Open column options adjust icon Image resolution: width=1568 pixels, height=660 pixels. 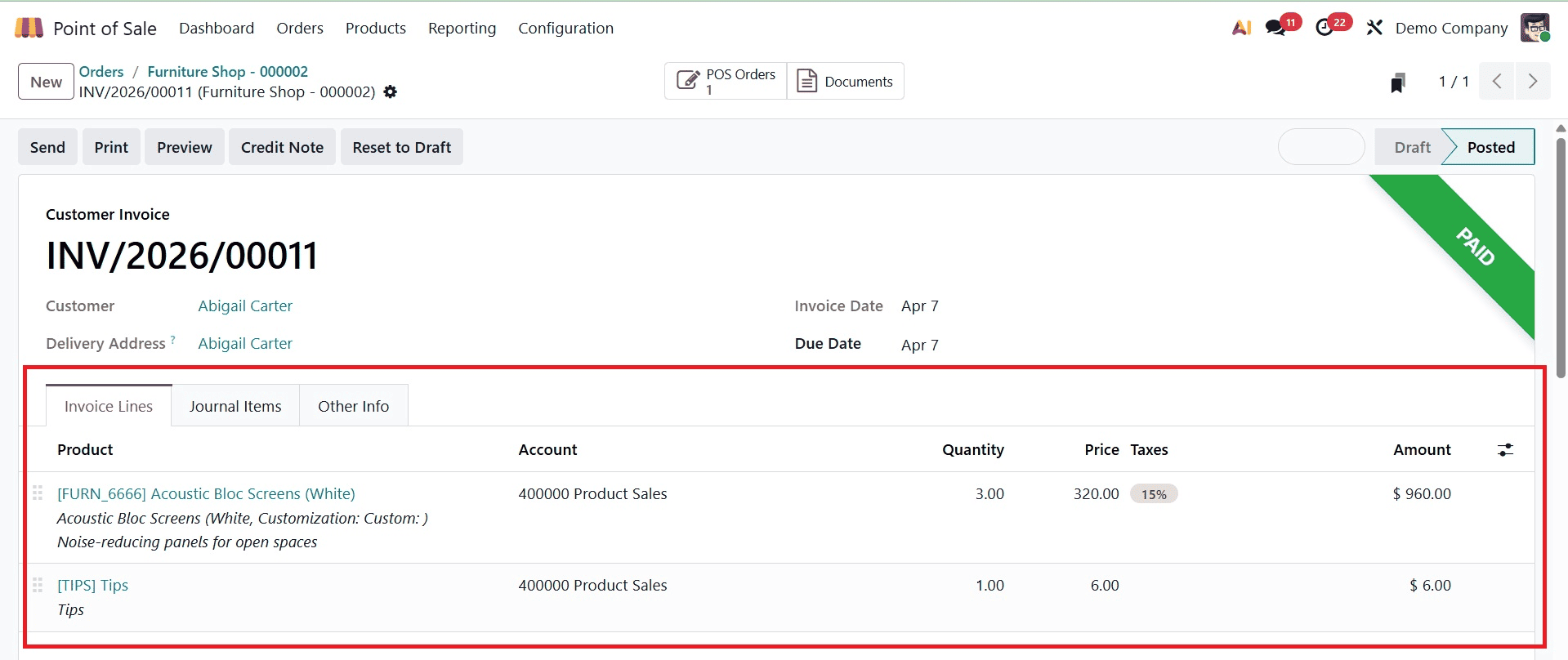[1505, 450]
